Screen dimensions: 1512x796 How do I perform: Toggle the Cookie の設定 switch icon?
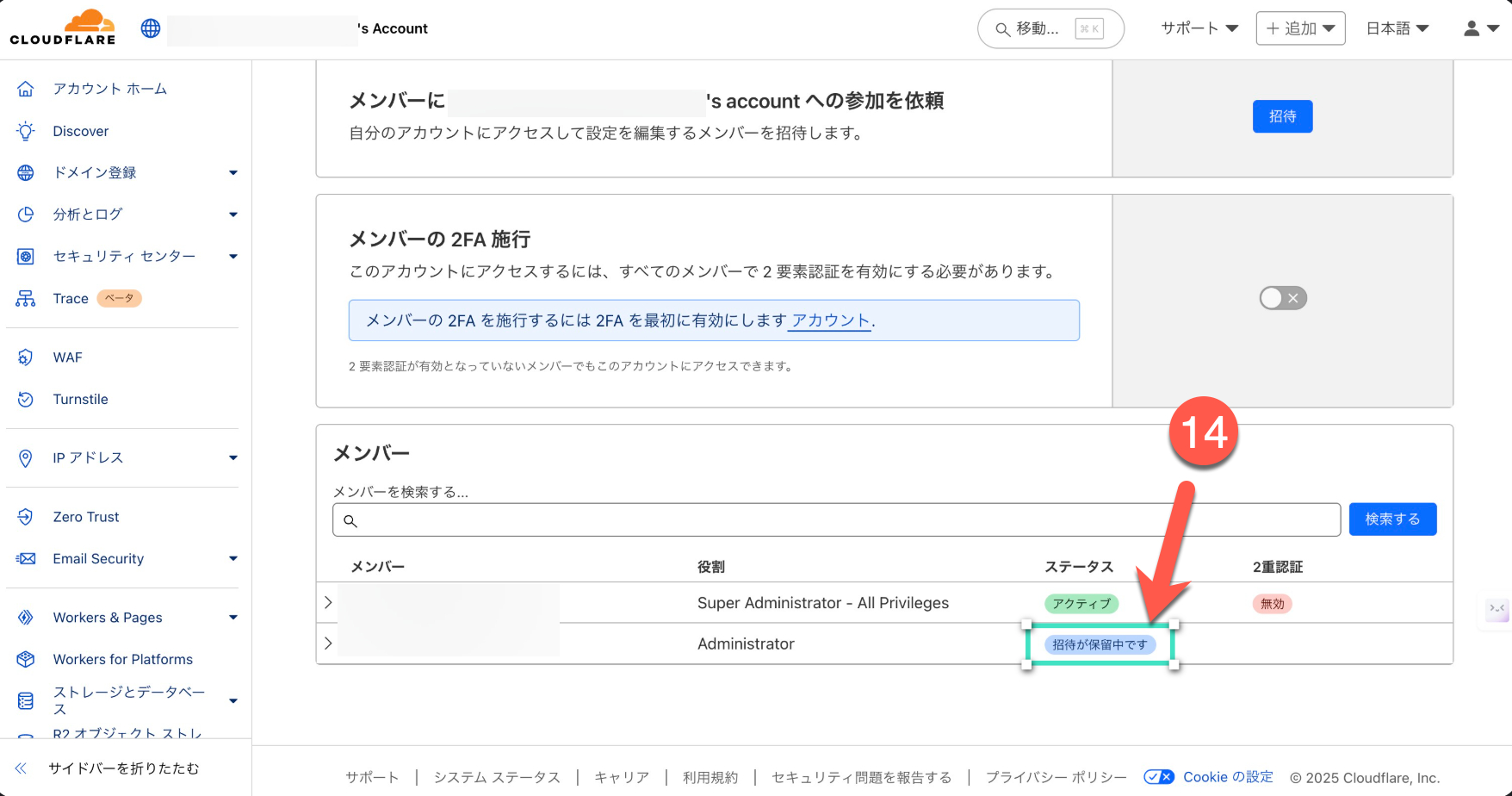coord(1158,777)
